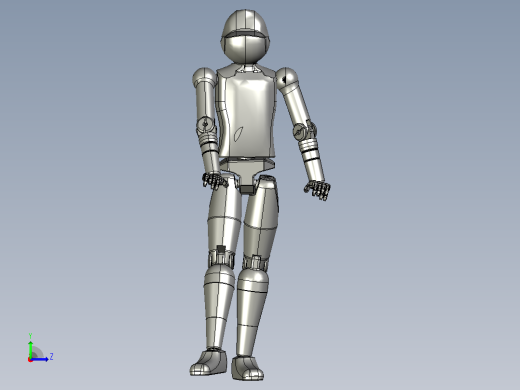520x390 pixels.
Task: Select the hand resting beside the hip
Action: tap(214, 180)
